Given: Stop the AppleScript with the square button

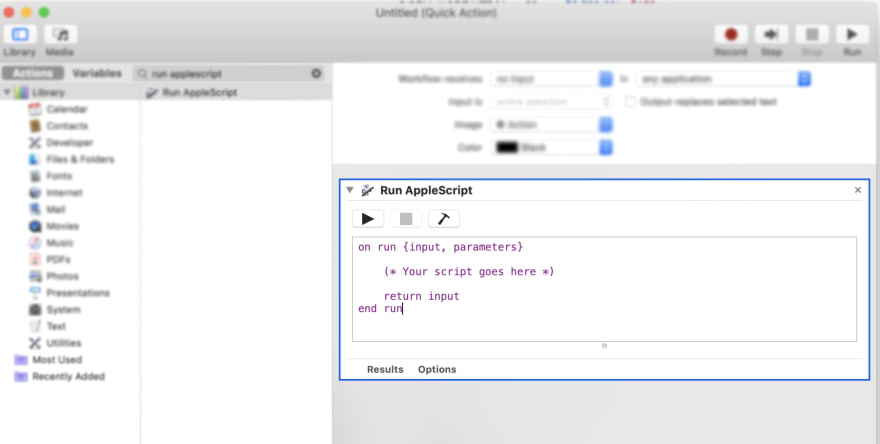Looking at the screenshot, I should [406, 218].
